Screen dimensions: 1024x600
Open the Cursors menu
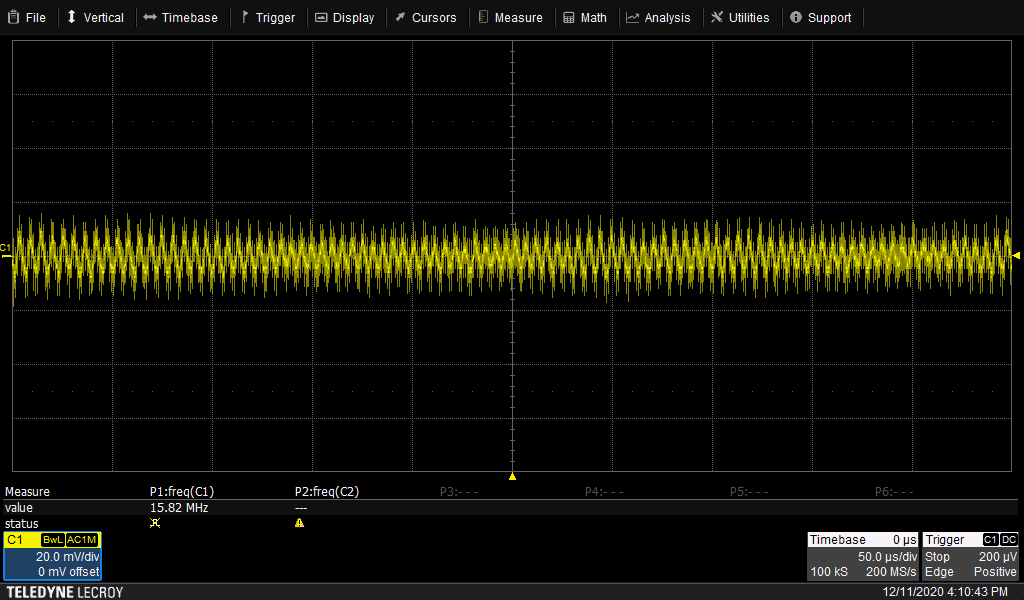click(425, 17)
